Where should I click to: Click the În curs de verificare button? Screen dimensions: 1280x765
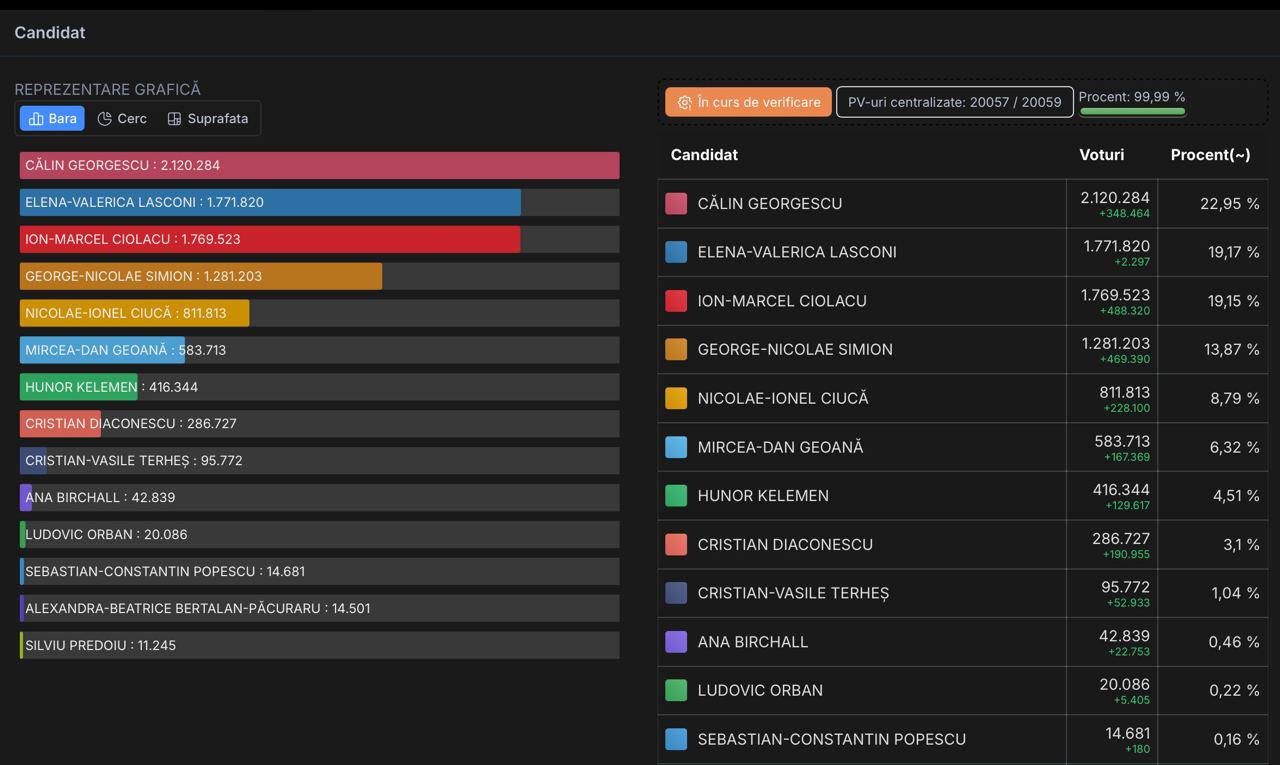tap(748, 102)
